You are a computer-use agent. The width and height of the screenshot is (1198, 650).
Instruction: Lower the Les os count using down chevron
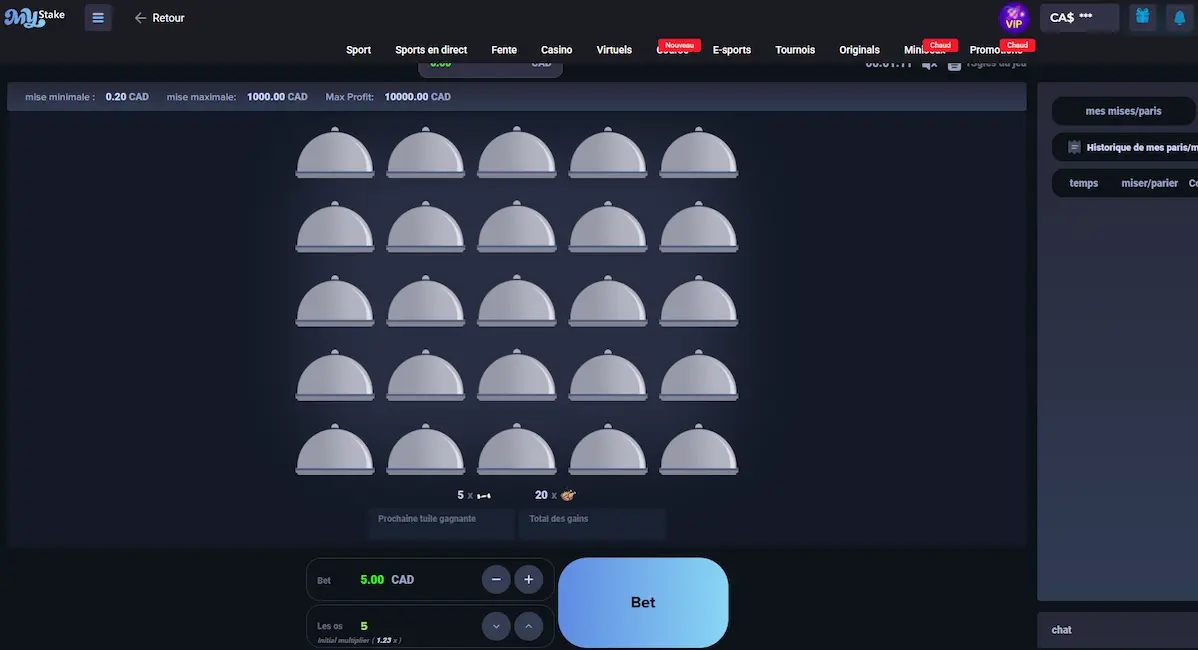point(496,626)
